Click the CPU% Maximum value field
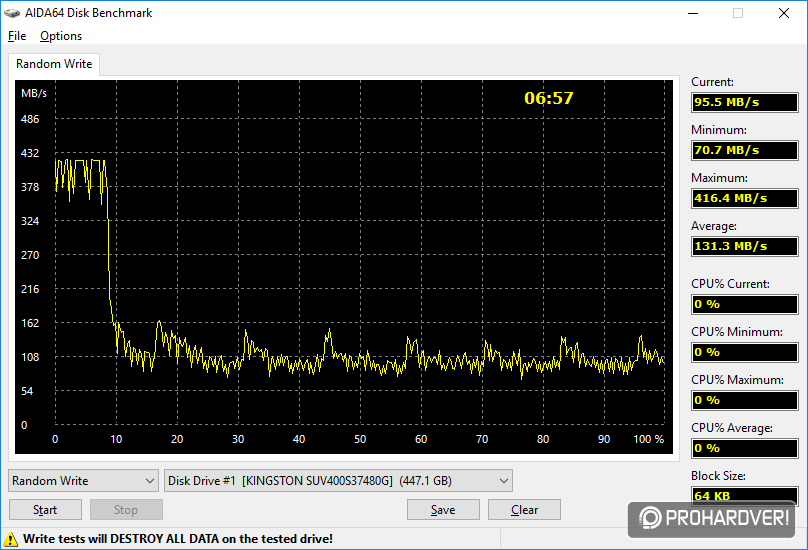 pyautogui.click(x=745, y=400)
